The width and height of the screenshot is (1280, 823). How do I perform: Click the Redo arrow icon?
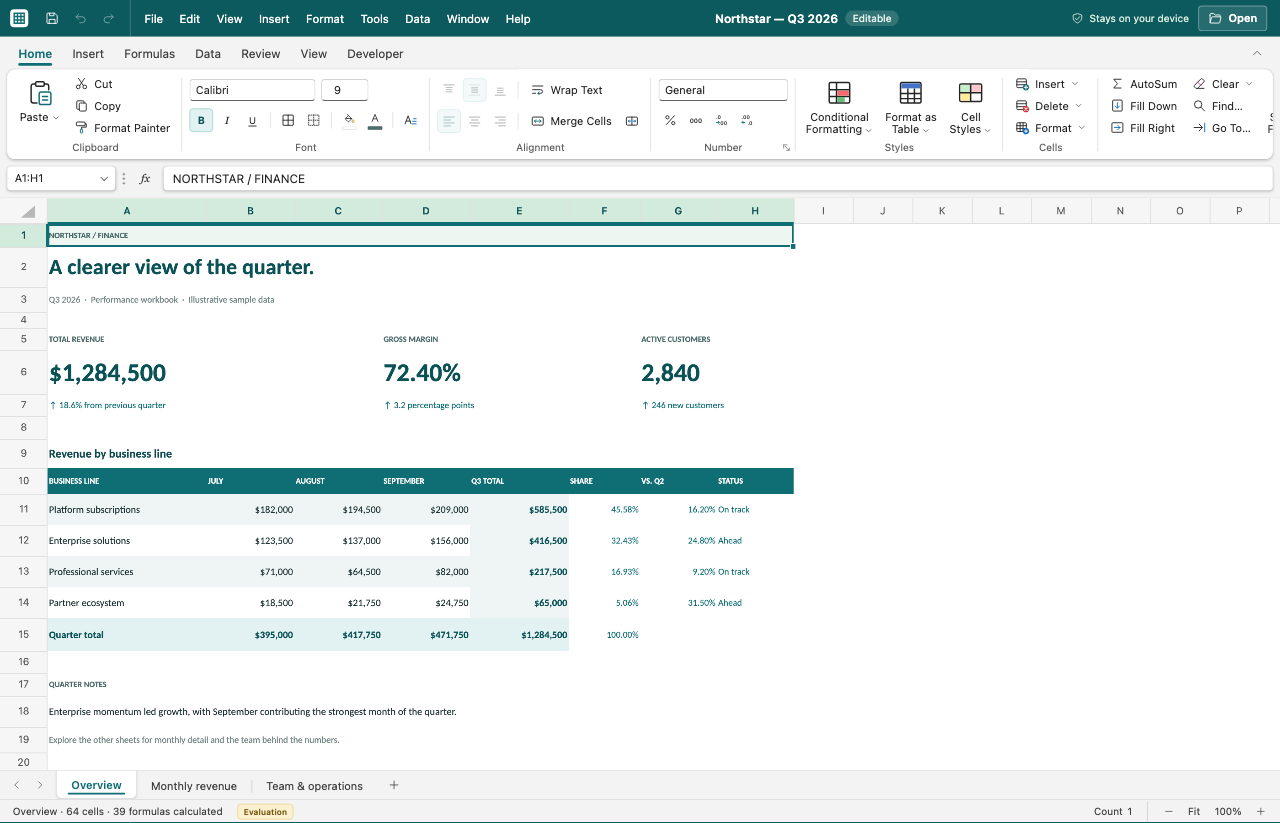click(x=108, y=19)
